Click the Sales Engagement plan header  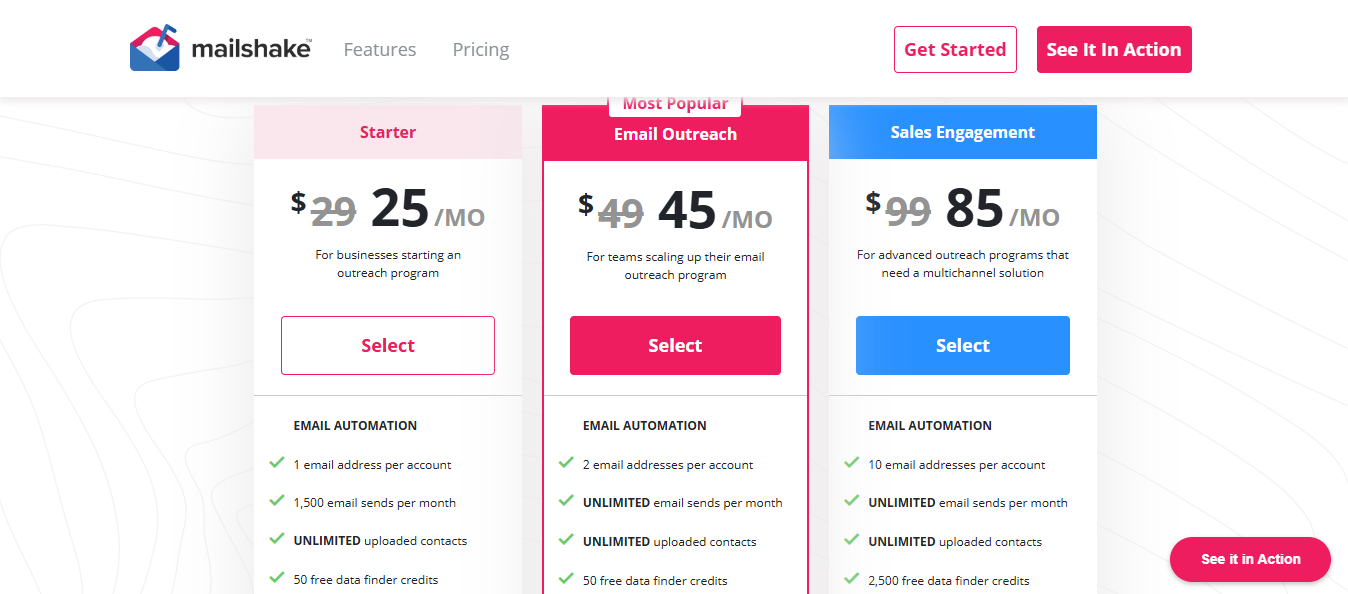pos(962,131)
